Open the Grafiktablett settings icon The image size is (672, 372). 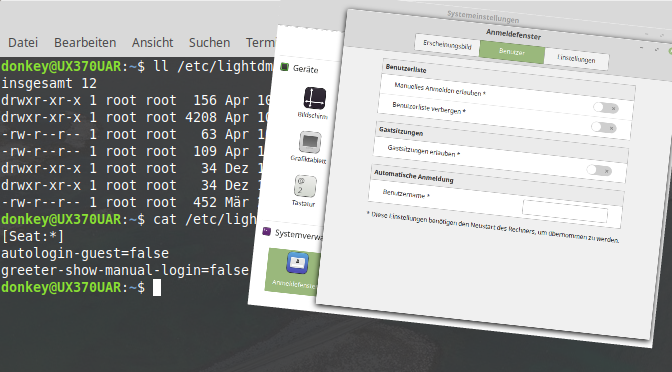310,142
